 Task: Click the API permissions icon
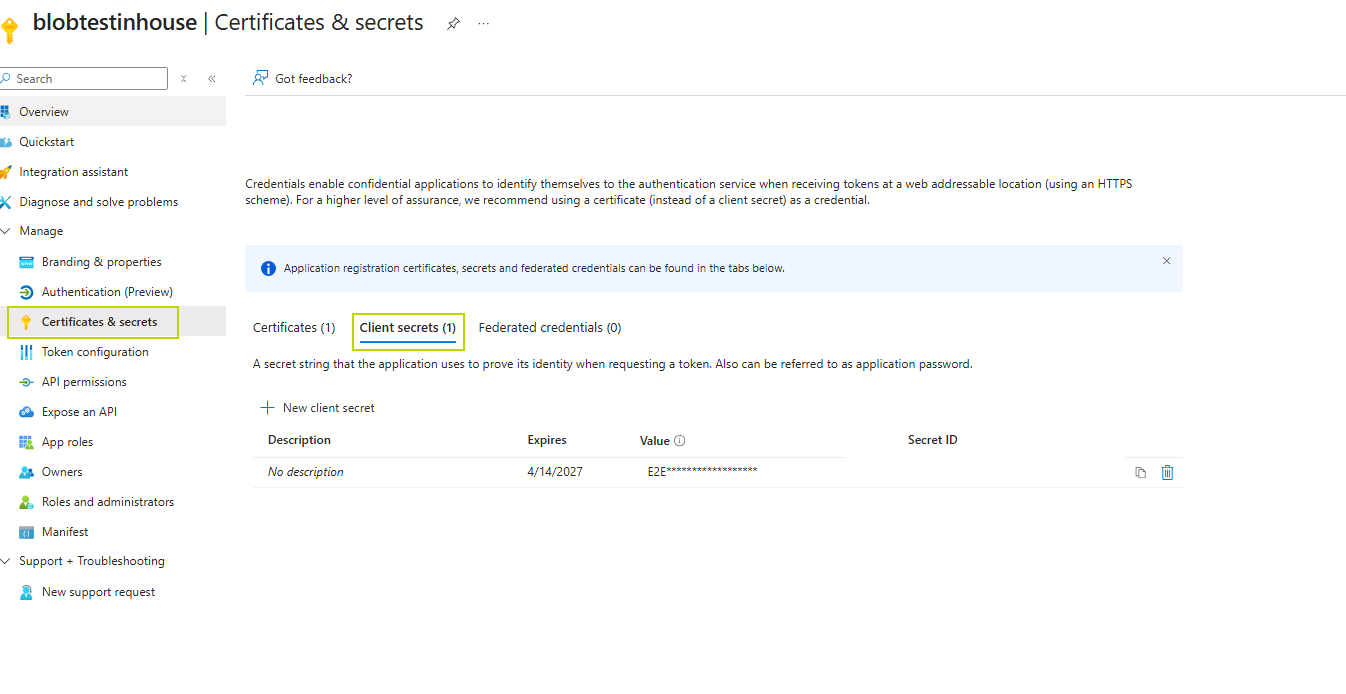tap(27, 382)
